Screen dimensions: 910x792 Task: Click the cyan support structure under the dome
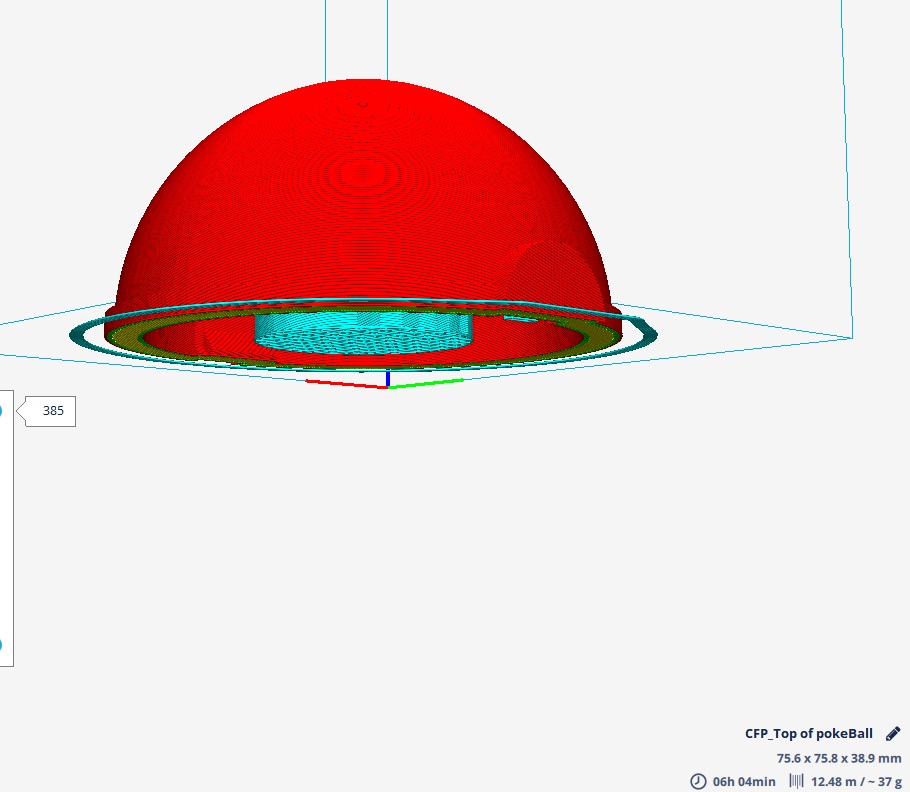(364, 332)
